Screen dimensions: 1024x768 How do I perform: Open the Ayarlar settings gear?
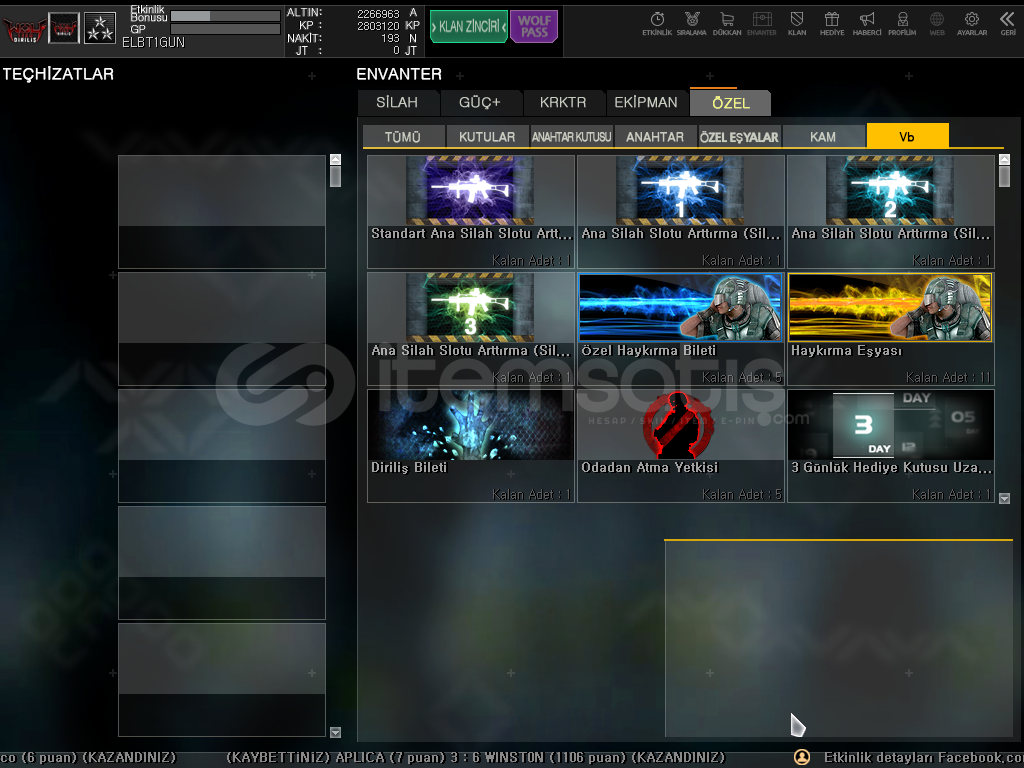tap(971, 21)
